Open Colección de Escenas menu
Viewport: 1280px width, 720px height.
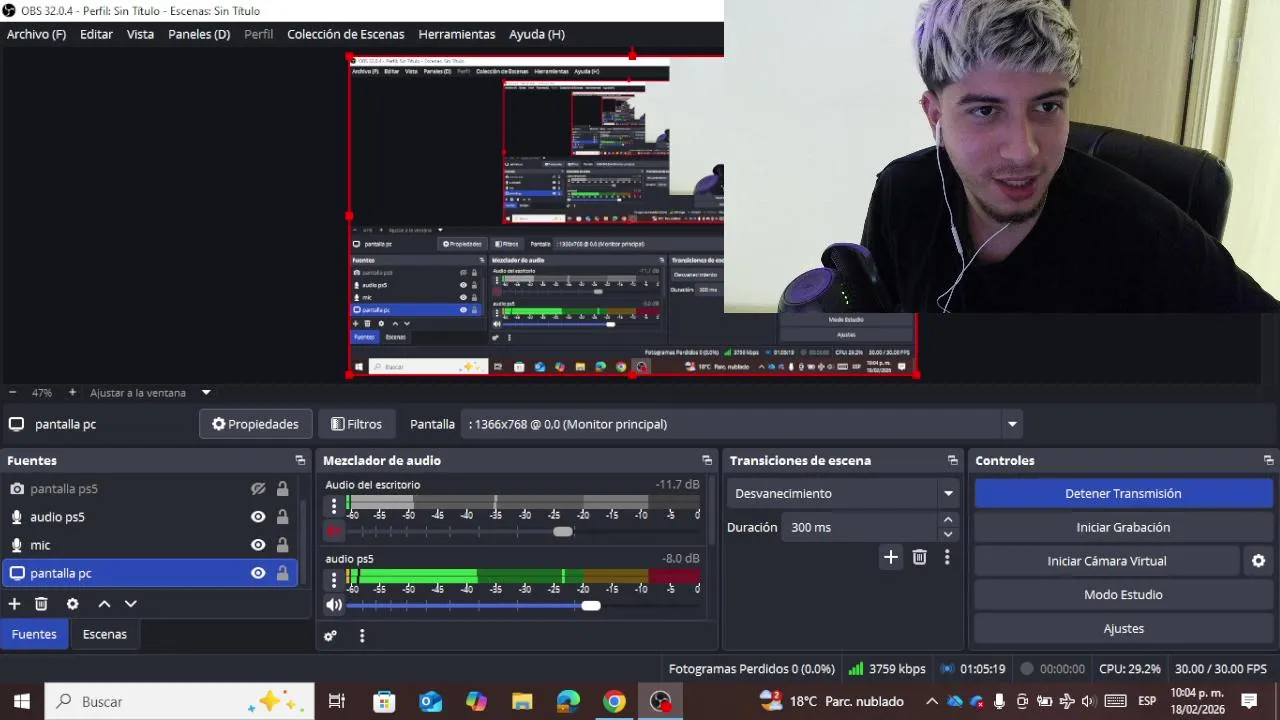(346, 34)
